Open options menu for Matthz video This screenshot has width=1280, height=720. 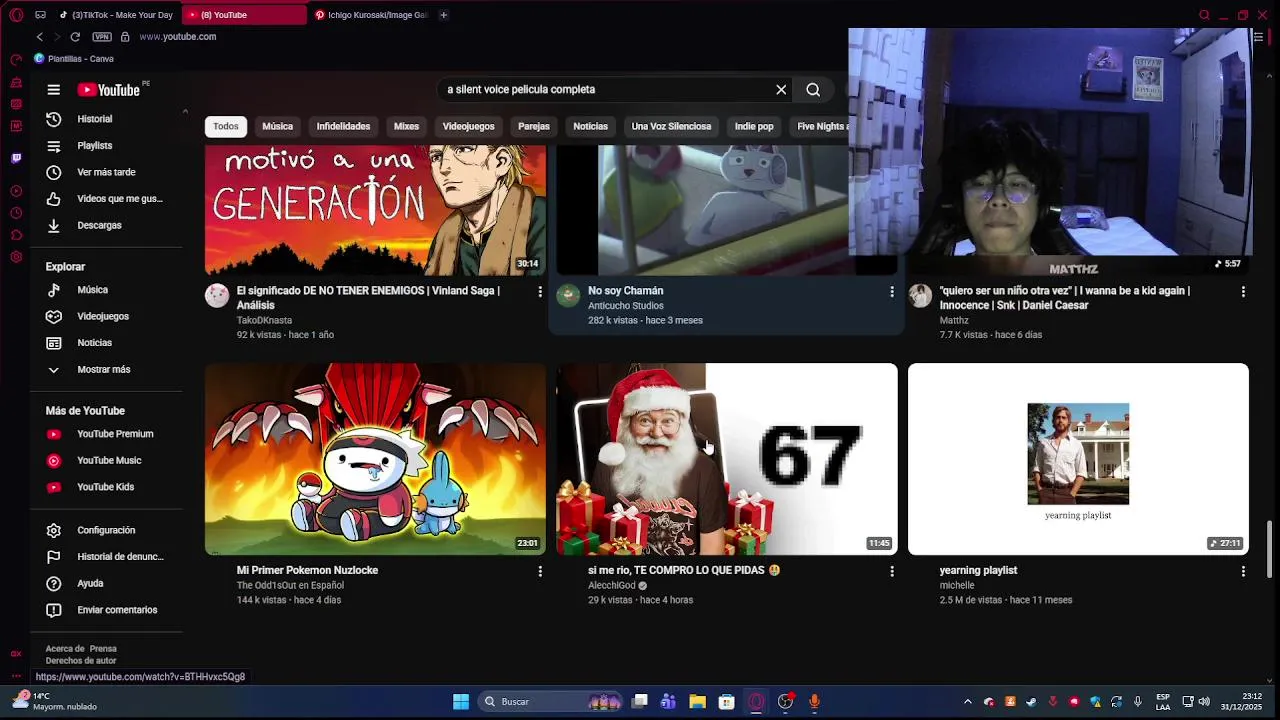tap(1243, 292)
